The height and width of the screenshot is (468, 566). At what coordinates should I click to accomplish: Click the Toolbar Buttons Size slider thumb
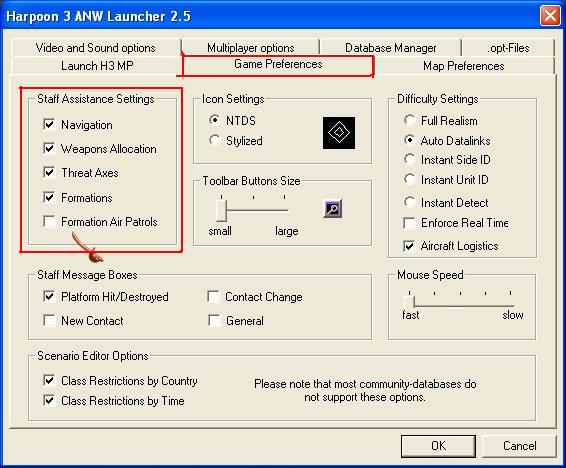[221, 210]
